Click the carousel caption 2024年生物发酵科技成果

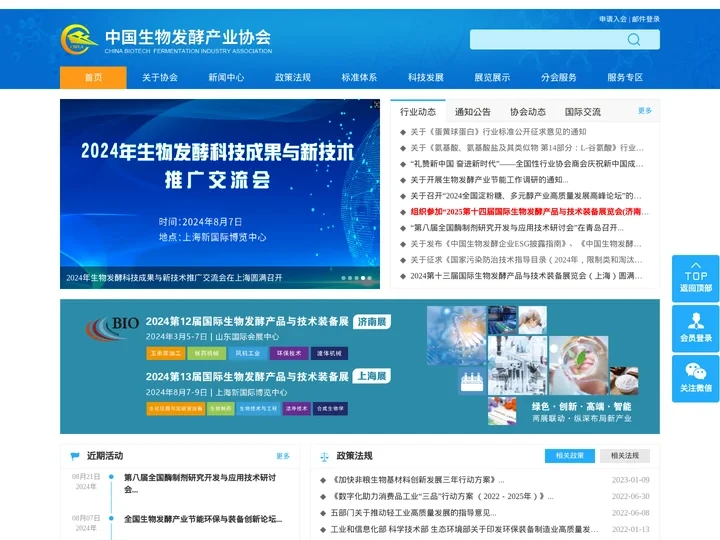click(x=174, y=278)
